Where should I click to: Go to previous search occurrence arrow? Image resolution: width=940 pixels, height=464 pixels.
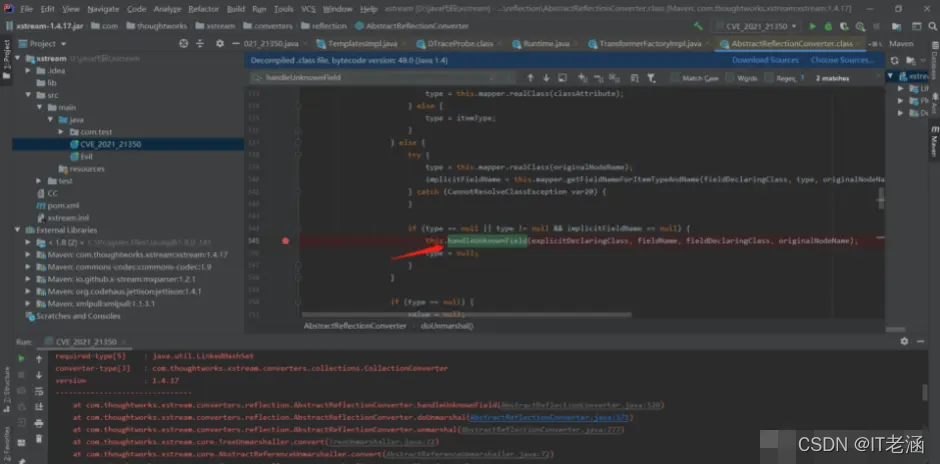click(531, 78)
